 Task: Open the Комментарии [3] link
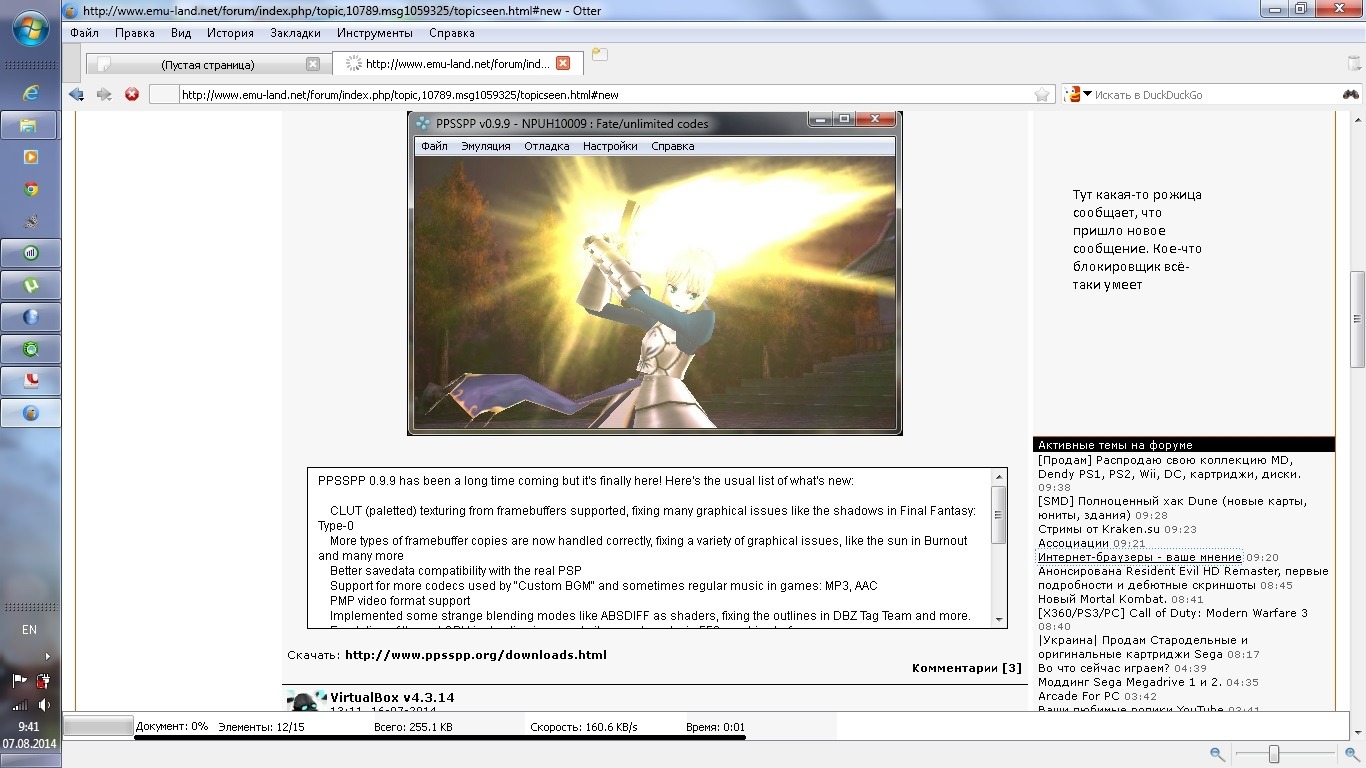967,668
